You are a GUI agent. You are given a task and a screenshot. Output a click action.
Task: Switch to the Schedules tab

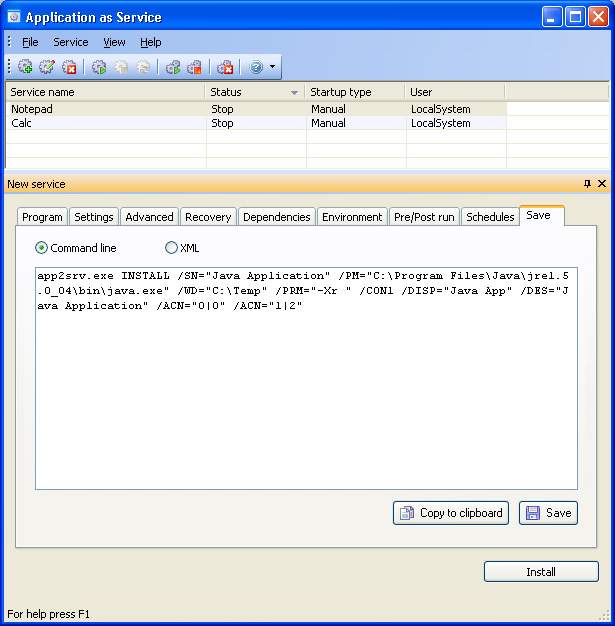click(490, 217)
